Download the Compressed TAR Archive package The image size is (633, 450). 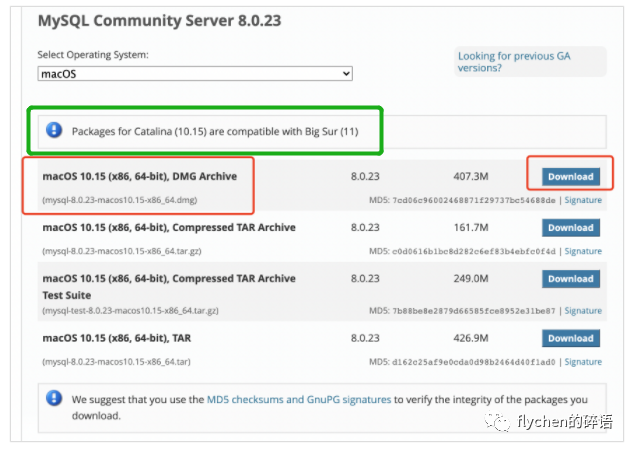[571, 227]
